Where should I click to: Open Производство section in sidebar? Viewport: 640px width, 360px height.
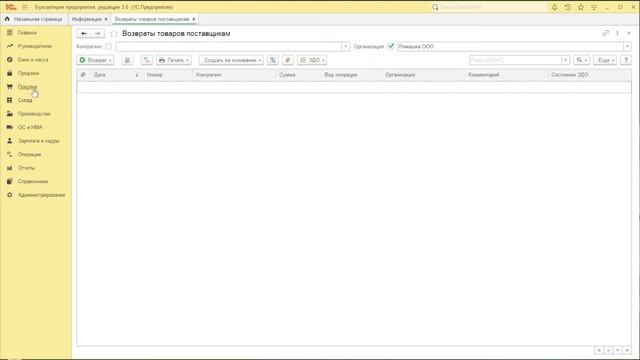34,113
